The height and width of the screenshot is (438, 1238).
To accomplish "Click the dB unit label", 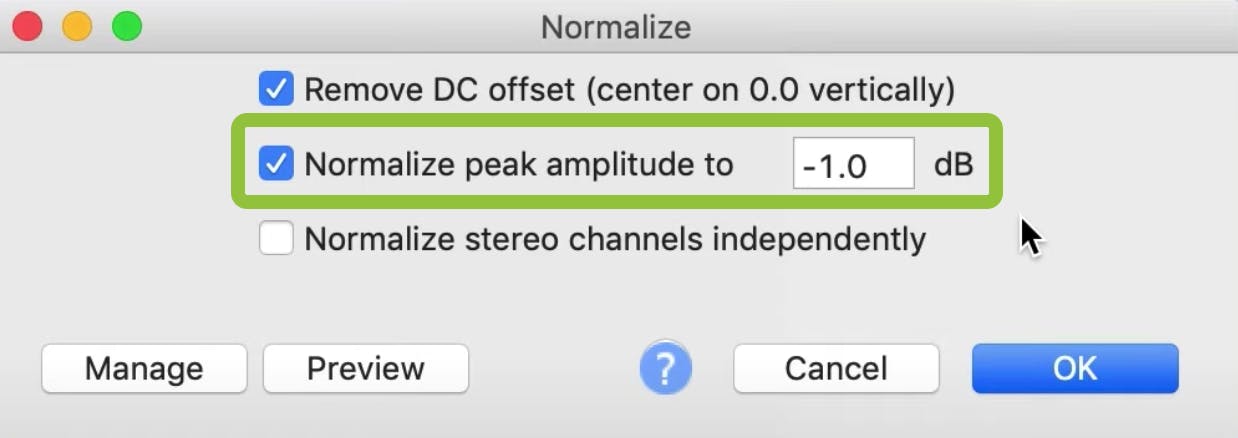I will click(953, 164).
